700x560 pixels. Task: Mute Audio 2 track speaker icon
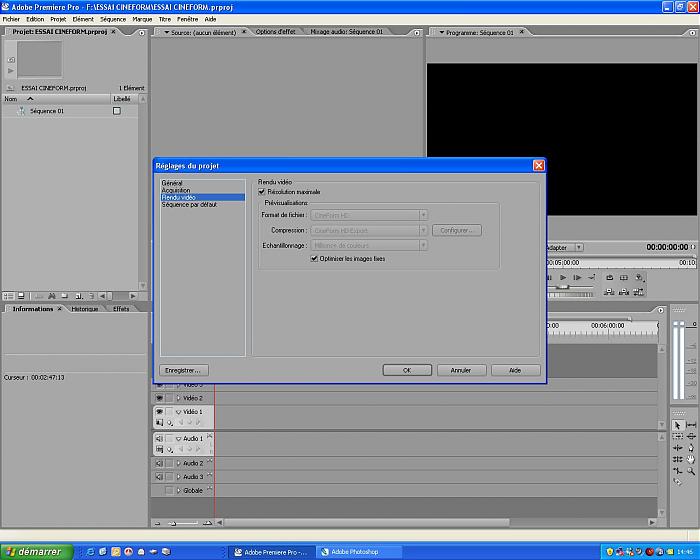coord(159,463)
